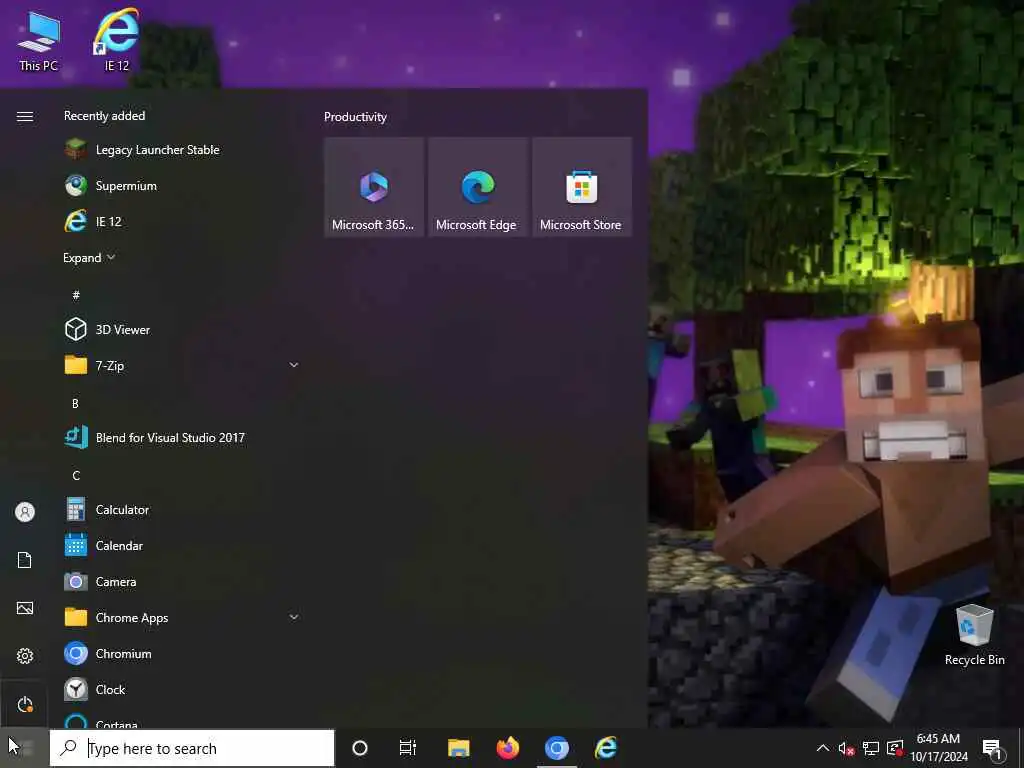Click the C letter section header
Viewport: 1024px width, 768px height.
click(76, 475)
